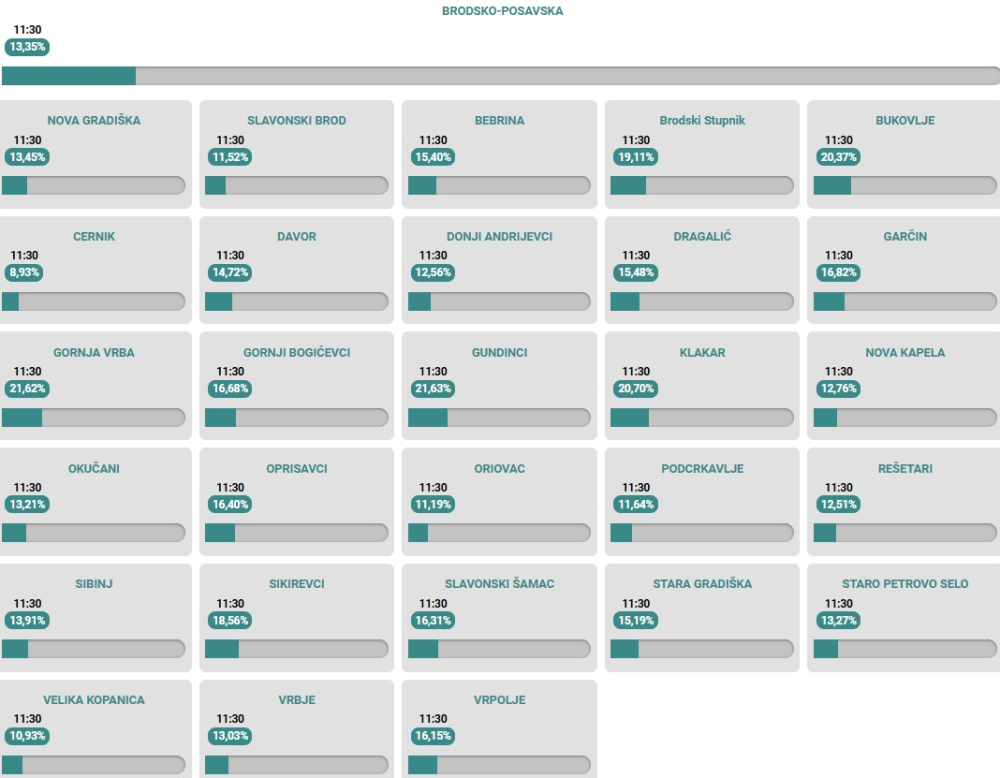Screen dimensions: 1000x778
Task: Click the 16,15% badge for Vrpolje
Action: 433,736
